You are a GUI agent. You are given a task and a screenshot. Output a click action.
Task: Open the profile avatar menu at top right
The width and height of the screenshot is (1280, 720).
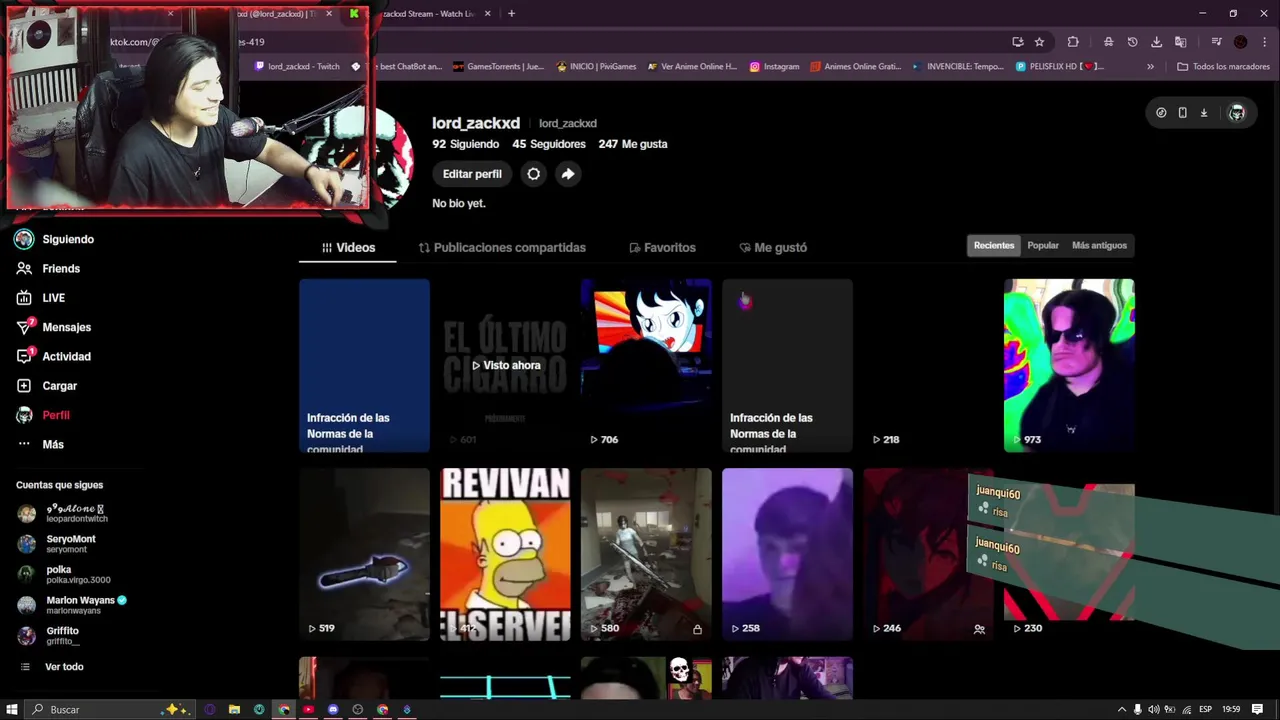[1237, 113]
